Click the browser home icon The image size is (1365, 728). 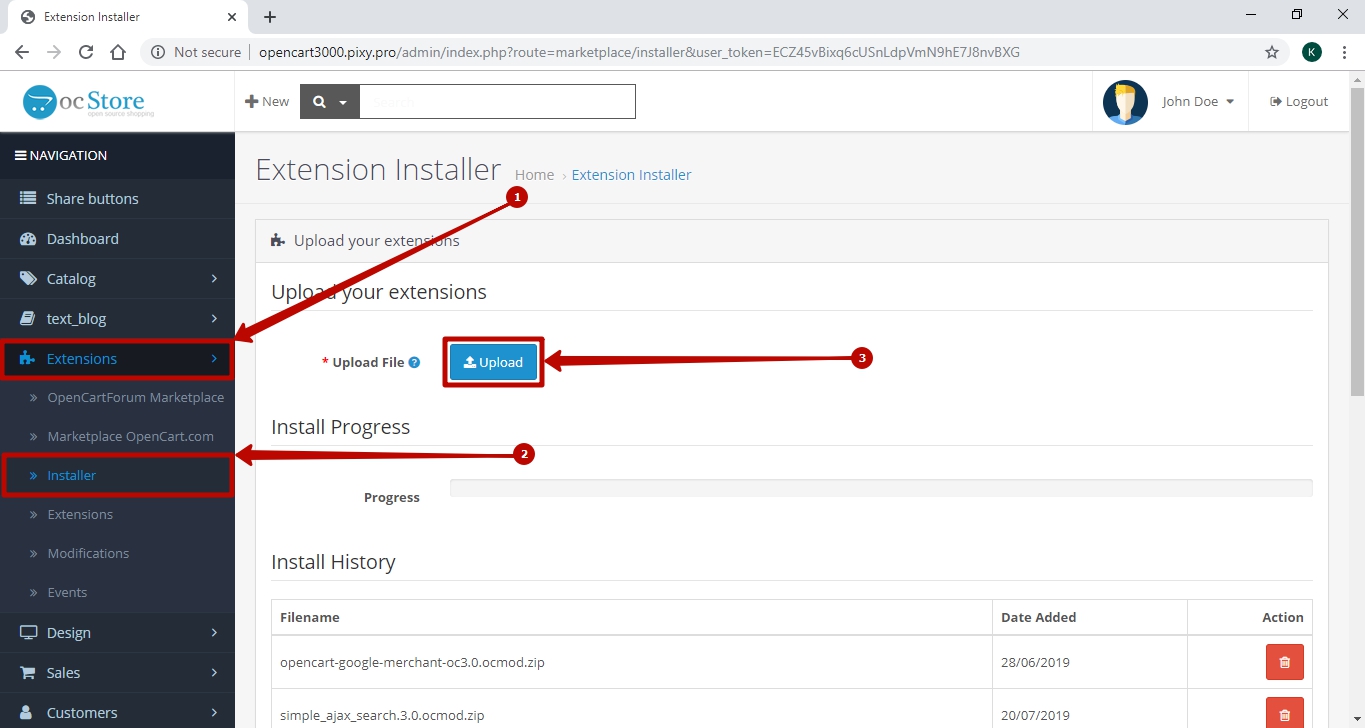118,52
